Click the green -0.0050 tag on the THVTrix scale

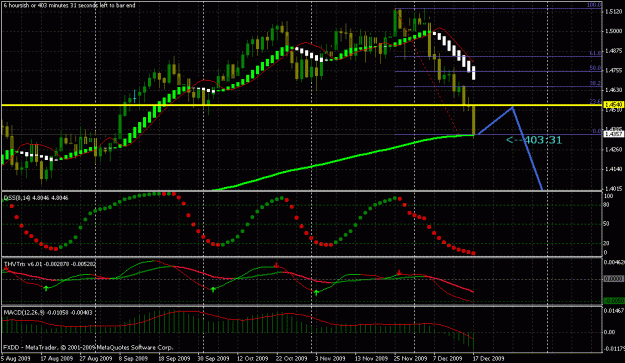[x=614, y=300]
